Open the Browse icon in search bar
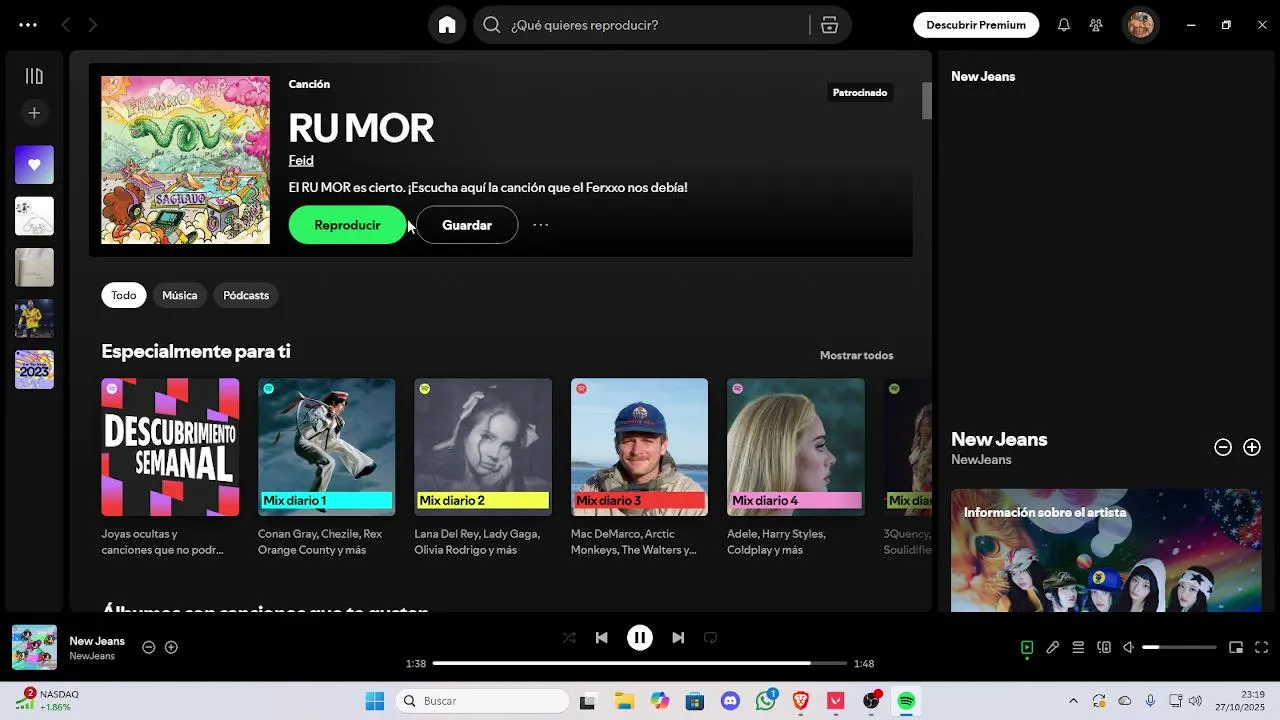This screenshot has height=720, width=1280. (829, 25)
